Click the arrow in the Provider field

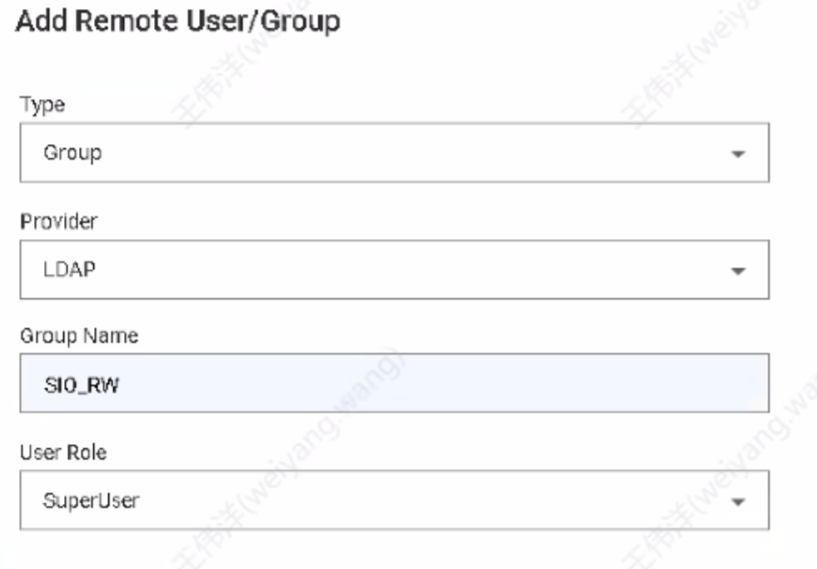pyautogui.click(x=738, y=271)
